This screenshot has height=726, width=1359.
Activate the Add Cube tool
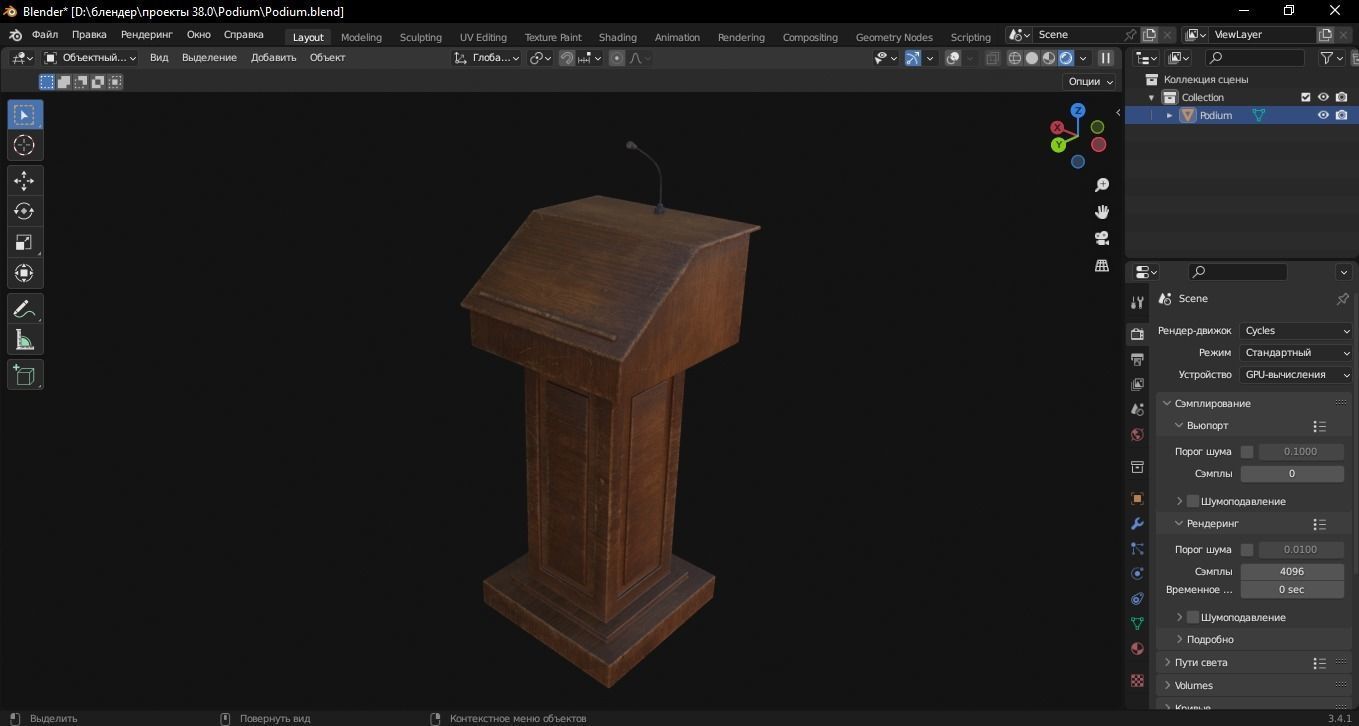[24, 375]
